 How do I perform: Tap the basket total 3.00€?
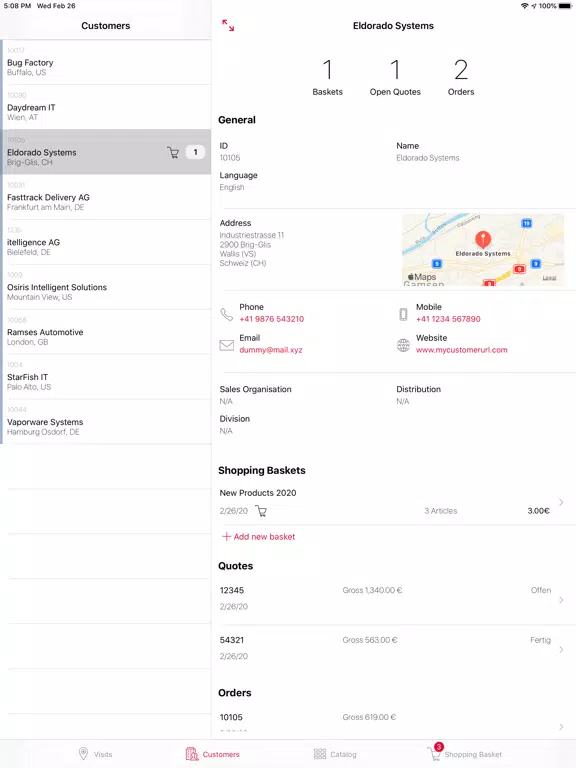pyautogui.click(x=538, y=511)
